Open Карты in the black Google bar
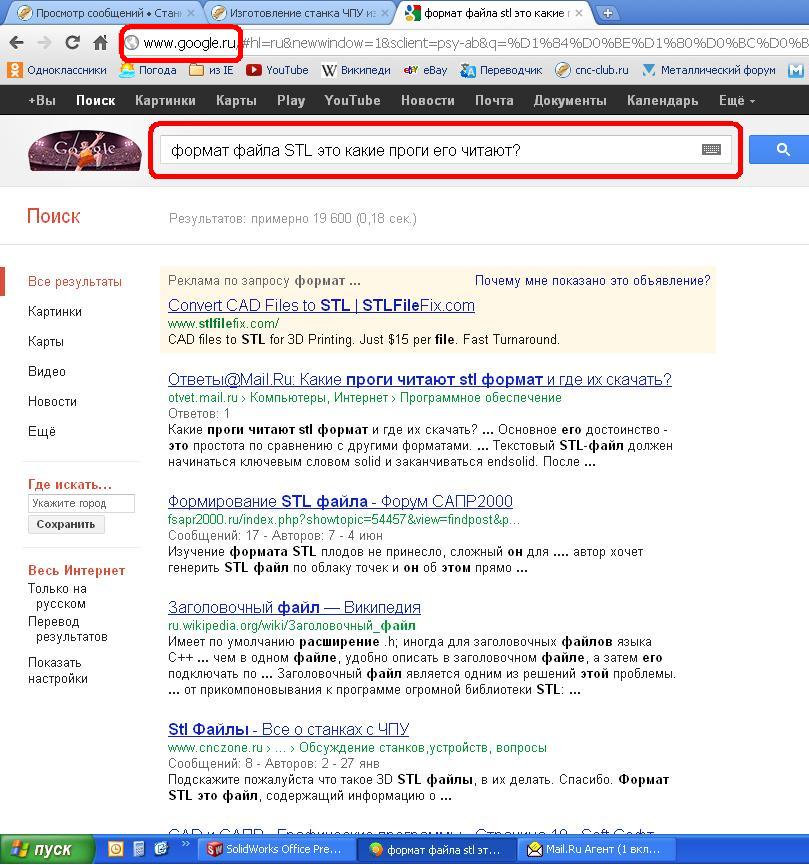The image size is (809, 865). [236, 100]
